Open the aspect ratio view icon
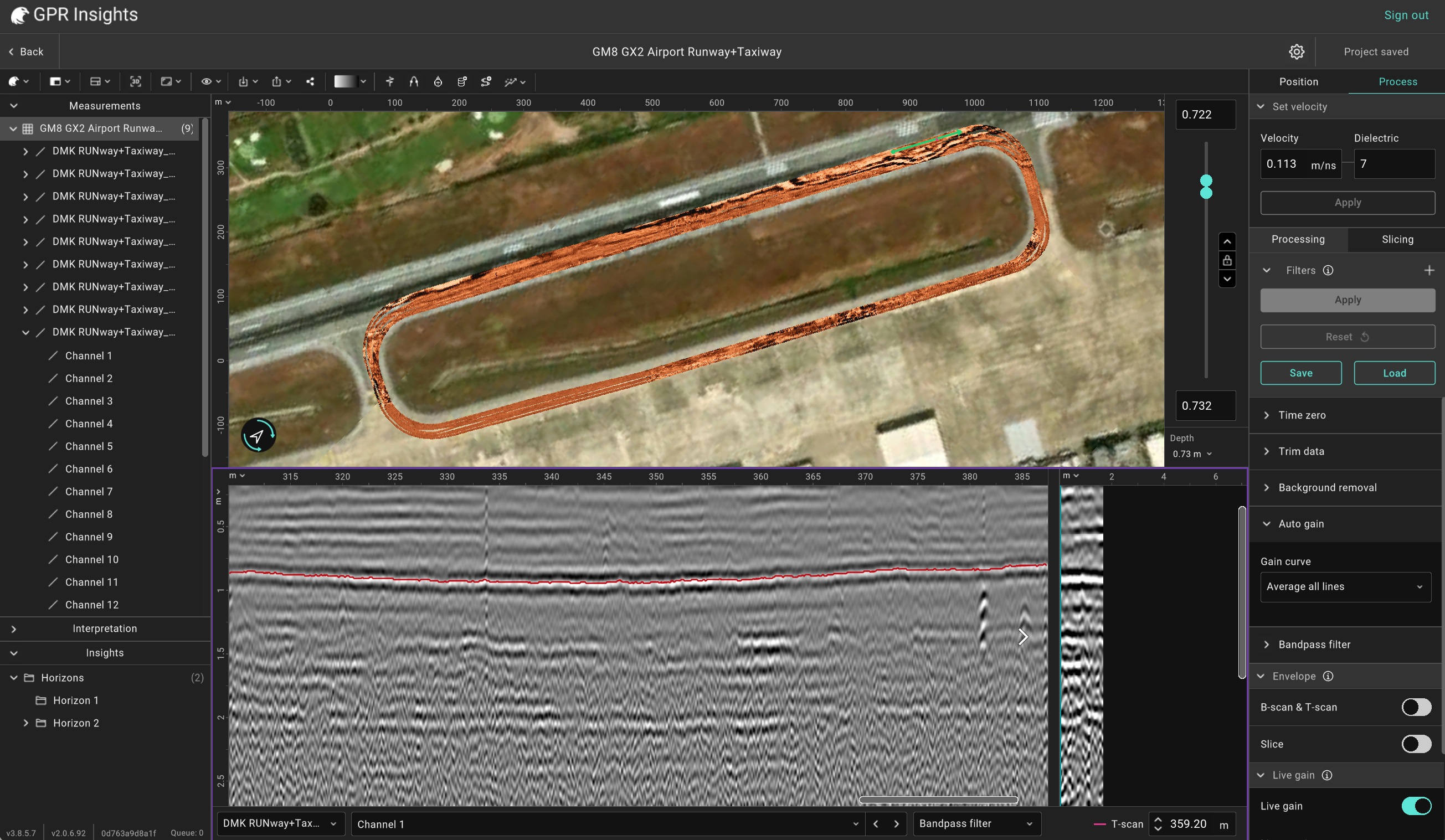 click(x=170, y=81)
